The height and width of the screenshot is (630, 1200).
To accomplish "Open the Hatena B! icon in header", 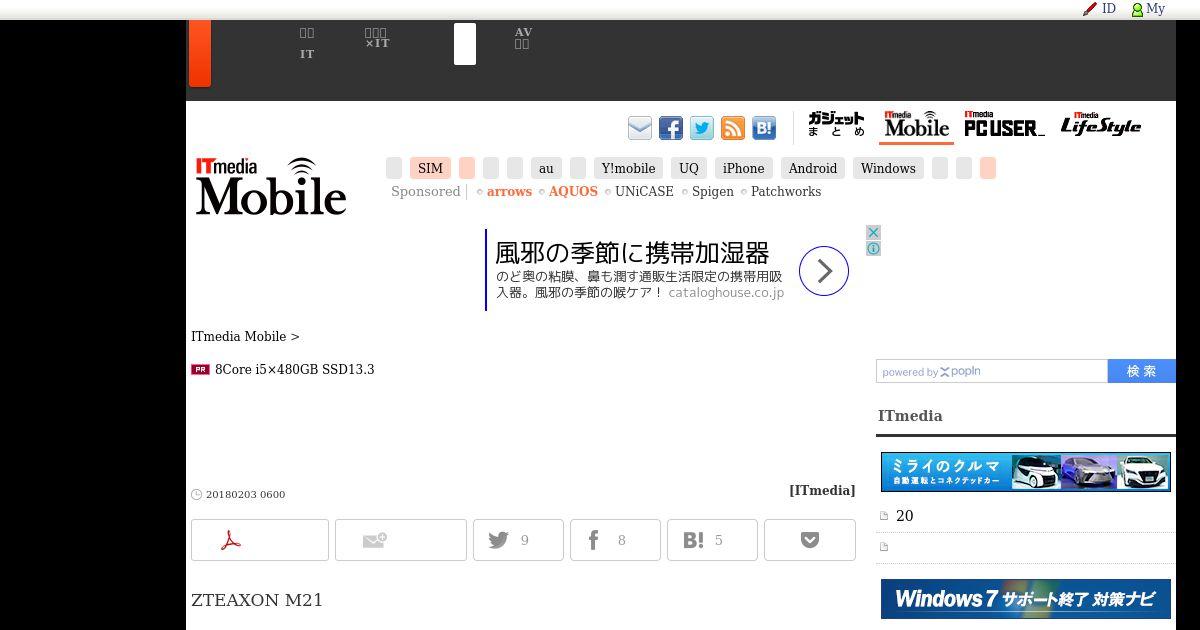I will [764, 128].
